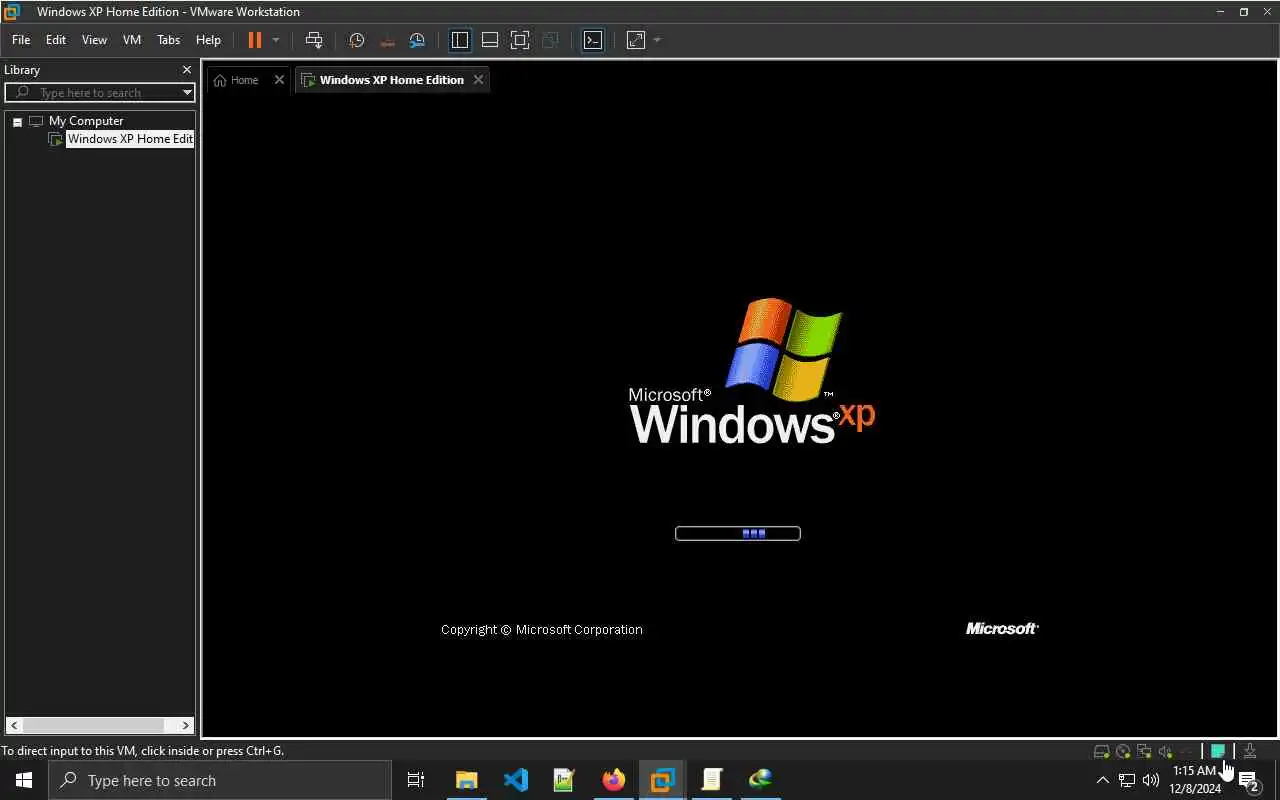Click the stretch guest display icon

pyautogui.click(x=636, y=40)
